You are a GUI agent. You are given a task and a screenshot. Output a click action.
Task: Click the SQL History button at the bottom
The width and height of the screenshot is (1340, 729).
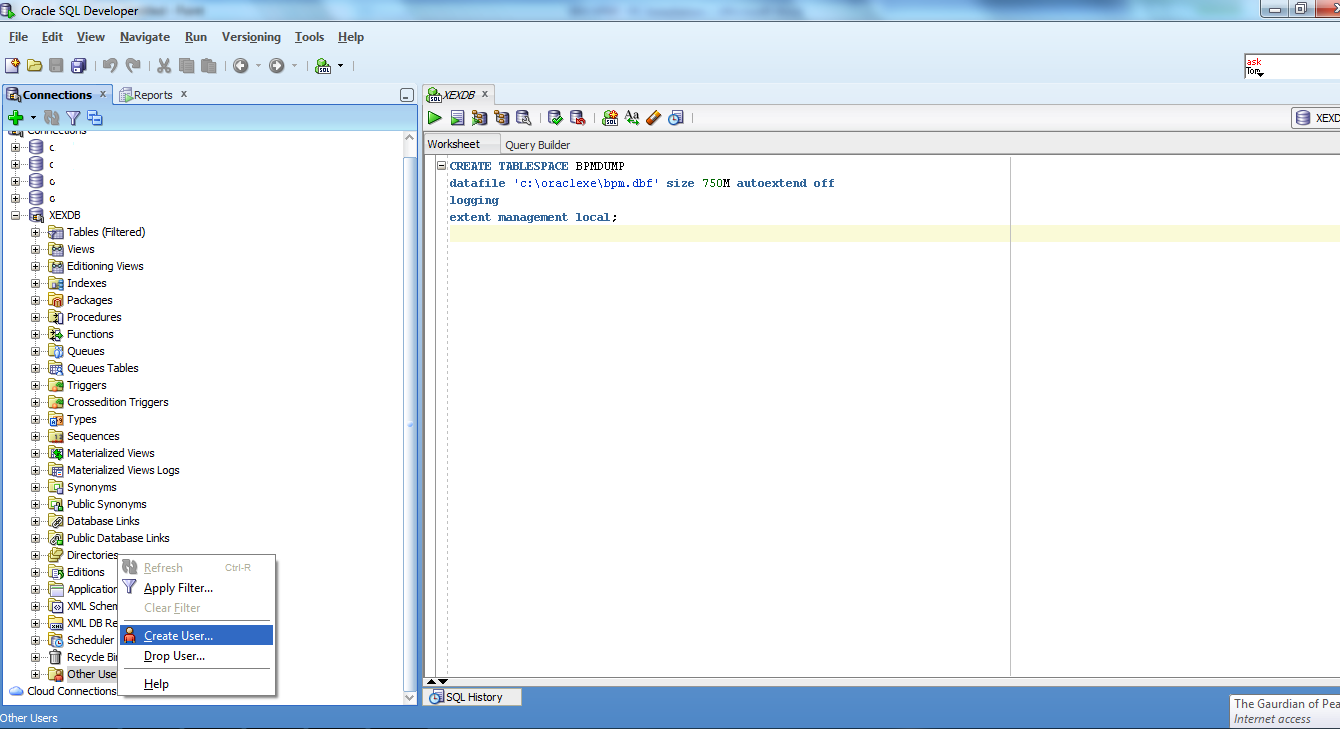[x=472, y=696]
